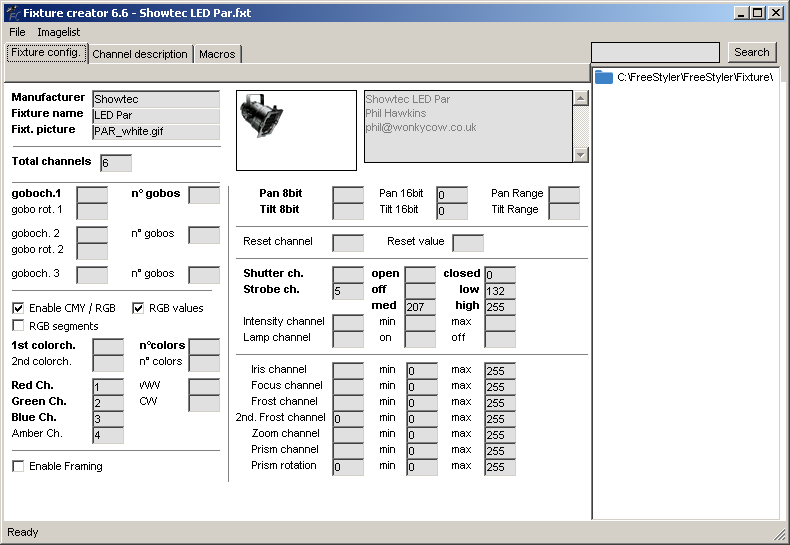Click the Fixt. picture field PAR_white.gif
This screenshot has height=545, width=790.
coord(156,131)
